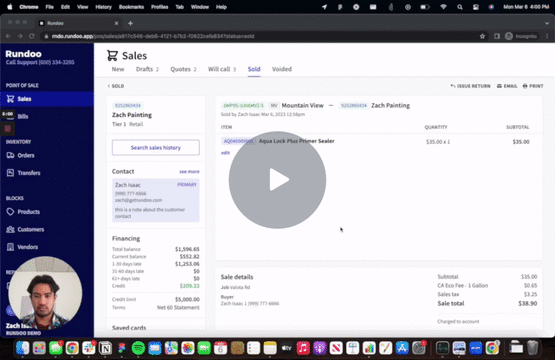This screenshot has width=555, height=360.
Task: Bookmark this page with the star icon
Action: [x=482, y=36]
